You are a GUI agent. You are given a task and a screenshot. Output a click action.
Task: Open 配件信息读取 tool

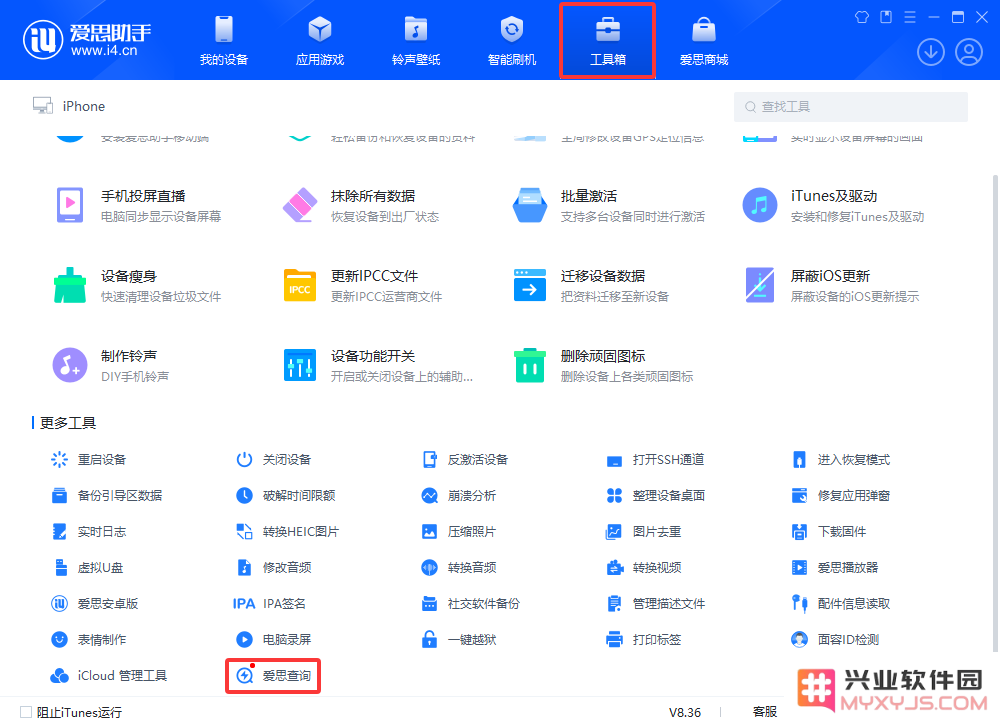pos(841,603)
